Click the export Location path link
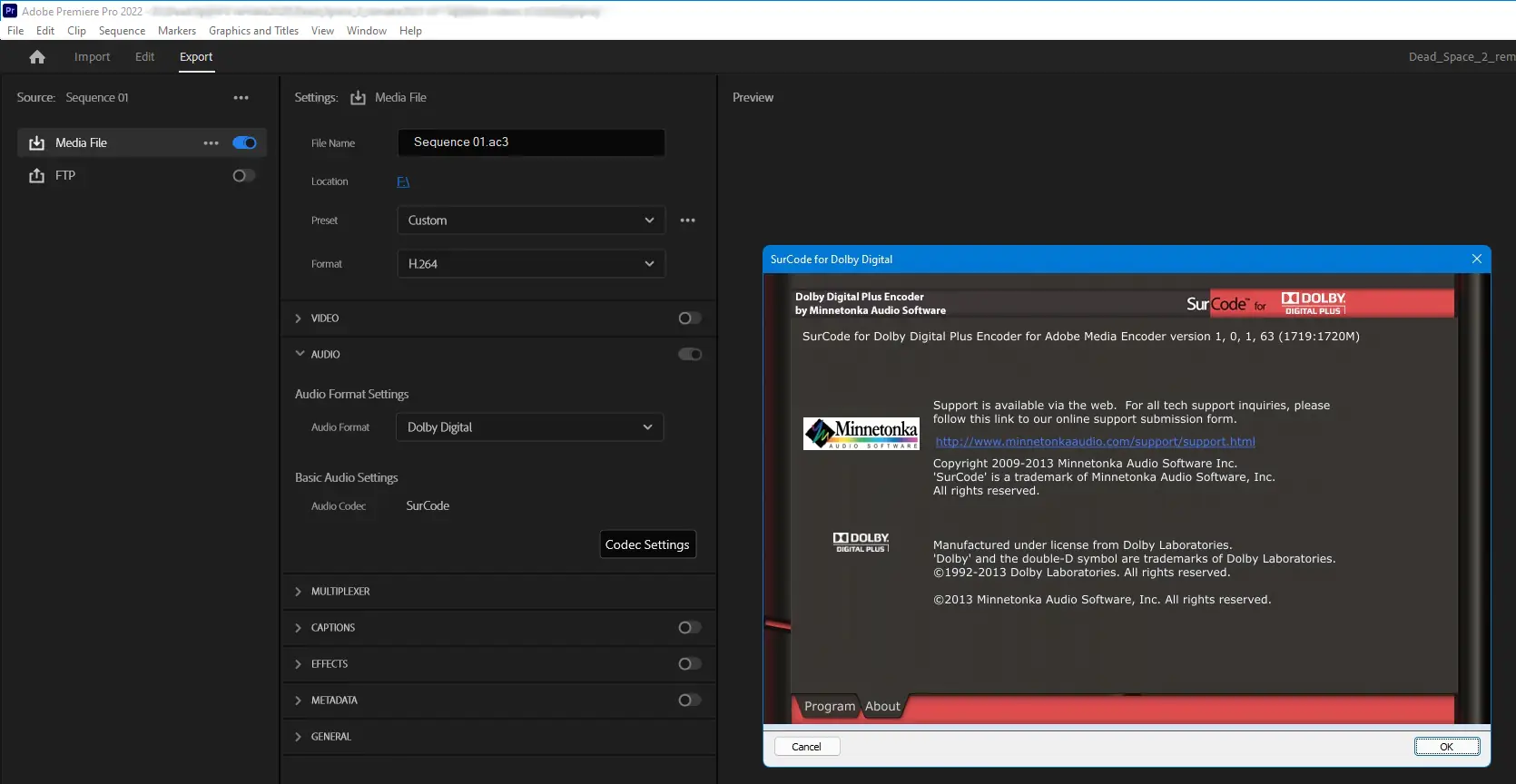The image size is (1516, 784). (x=403, y=182)
